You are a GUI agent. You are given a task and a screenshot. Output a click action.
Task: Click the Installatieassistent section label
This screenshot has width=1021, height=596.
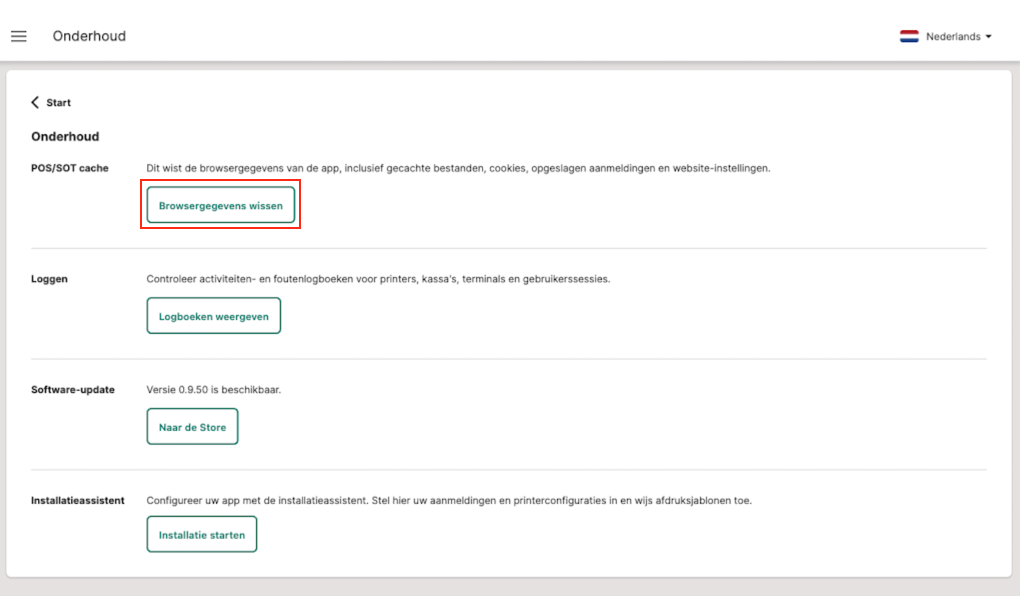(78, 500)
